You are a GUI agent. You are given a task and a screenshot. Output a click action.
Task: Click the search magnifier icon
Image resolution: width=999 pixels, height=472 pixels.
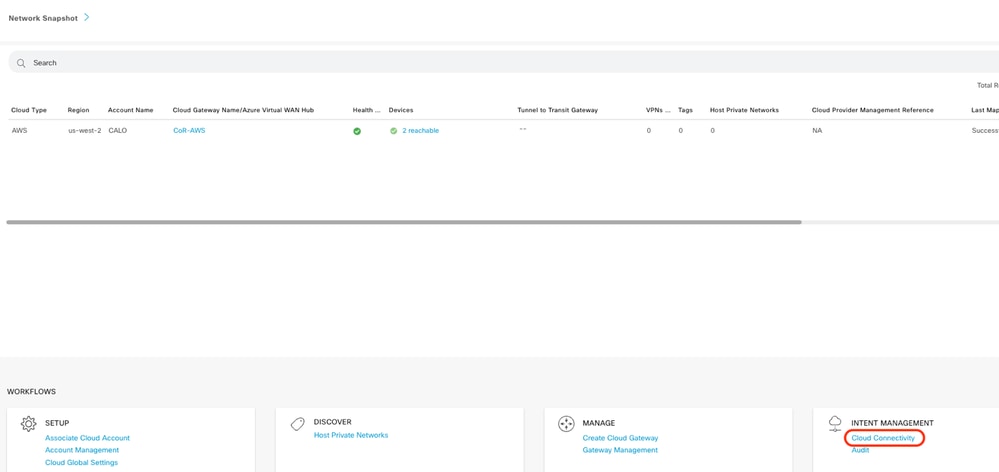tap(21, 63)
